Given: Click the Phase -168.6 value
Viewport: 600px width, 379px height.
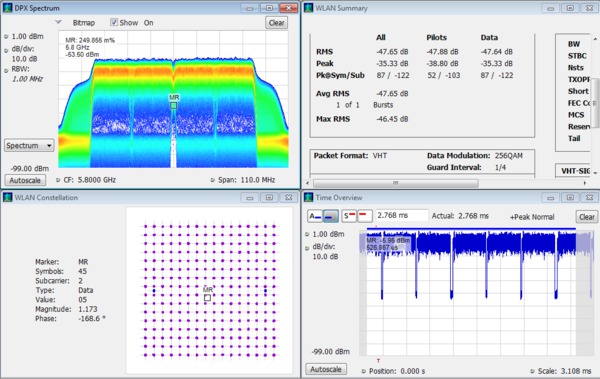Looking at the screenshot, I should point(92,319).
